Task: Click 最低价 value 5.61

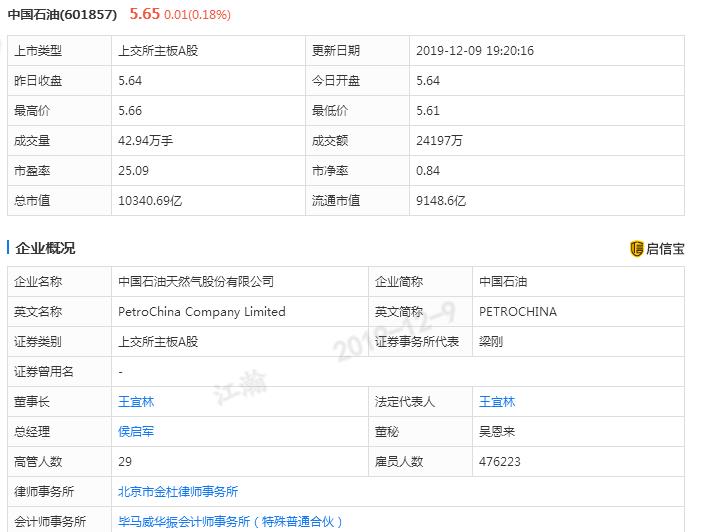Action: click(x=428, y=110)
